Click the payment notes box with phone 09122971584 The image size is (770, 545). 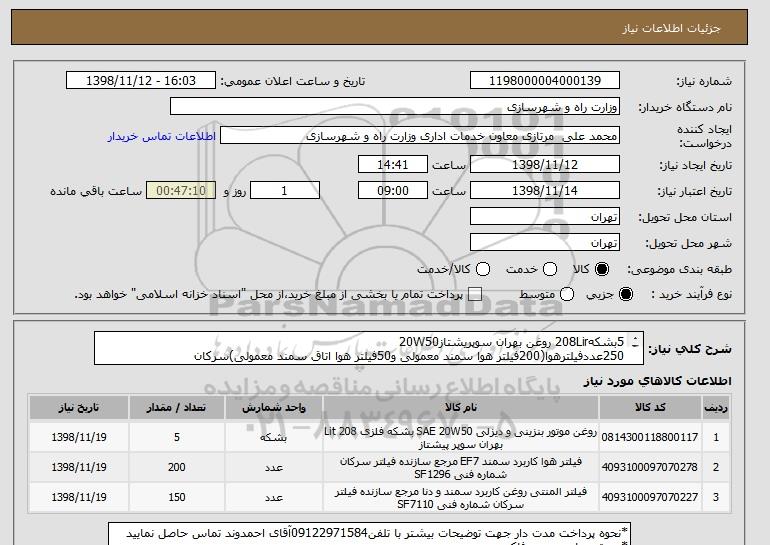click(x=369, y=534)
